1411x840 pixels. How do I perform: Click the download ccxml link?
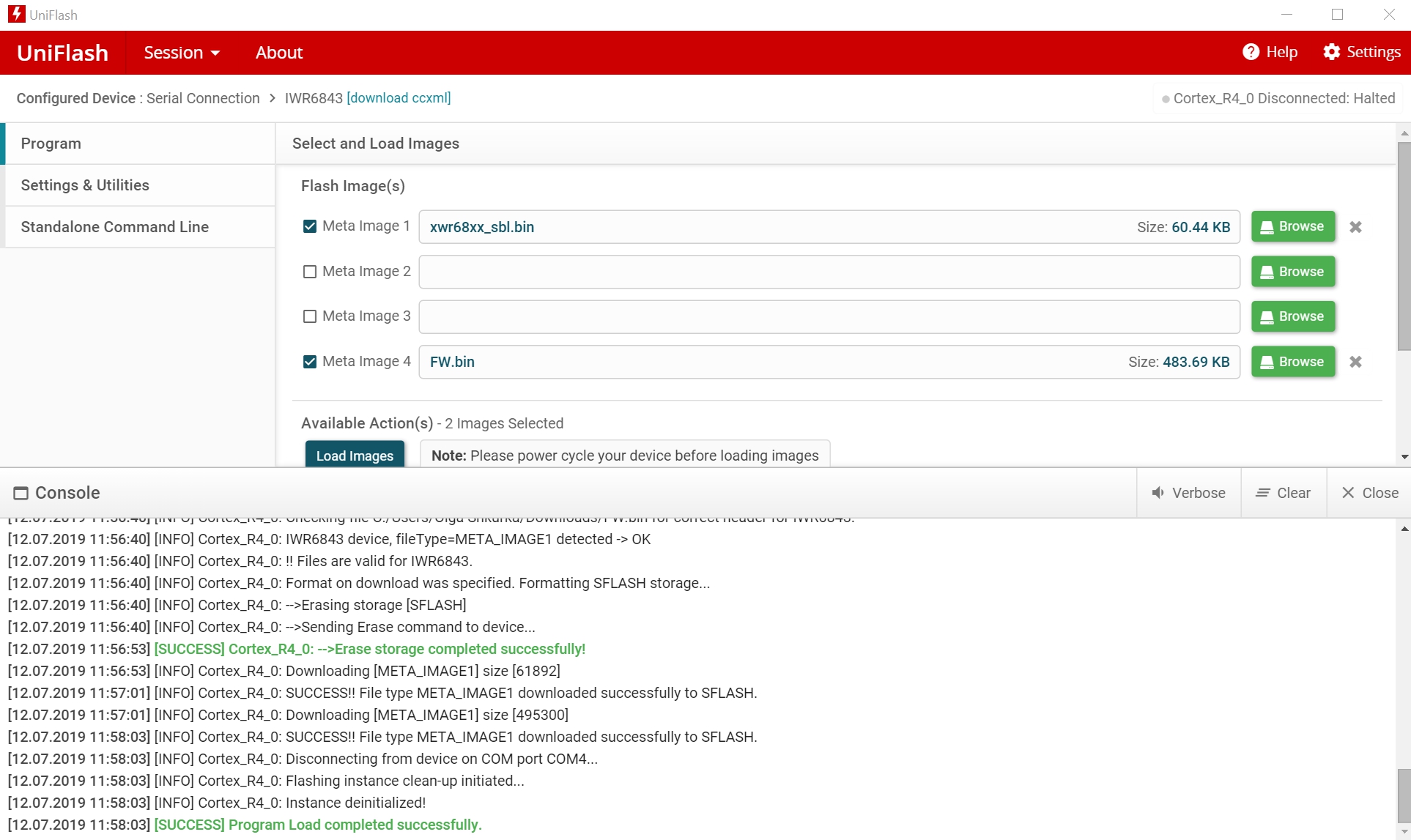tap(398, 98)
